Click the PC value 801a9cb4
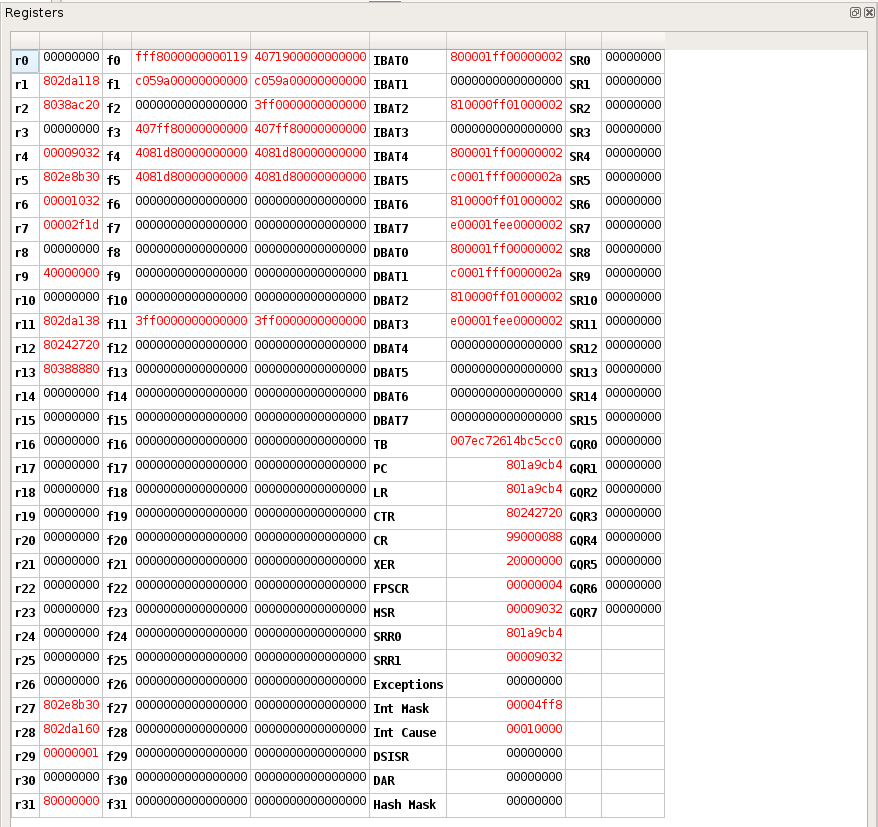Viewport: 878px width, 827px height. pos(534,465)
